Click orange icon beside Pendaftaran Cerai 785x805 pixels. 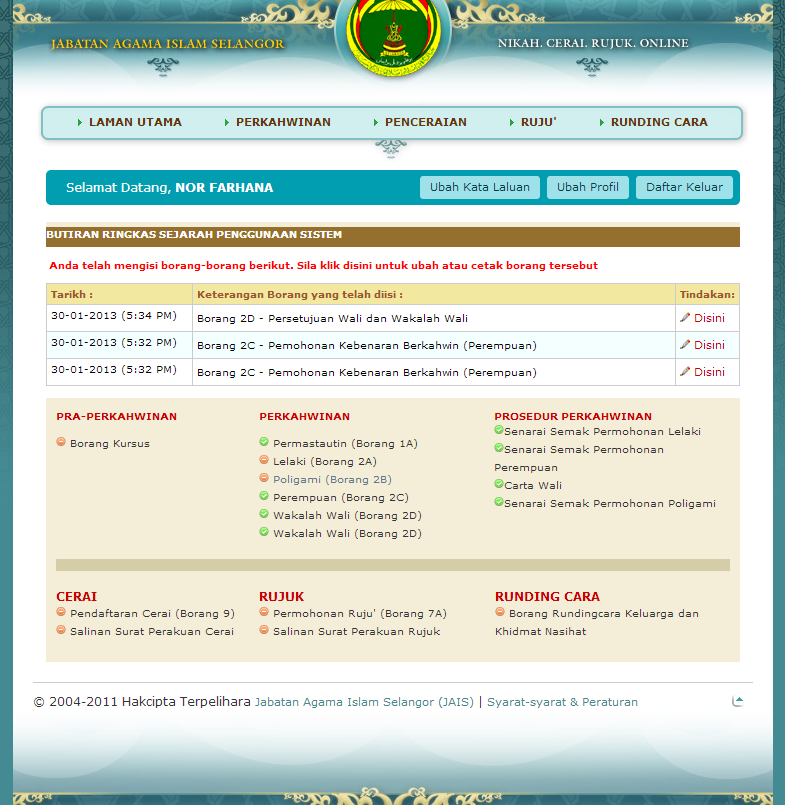pyautogui.click(x=61, y=611)
